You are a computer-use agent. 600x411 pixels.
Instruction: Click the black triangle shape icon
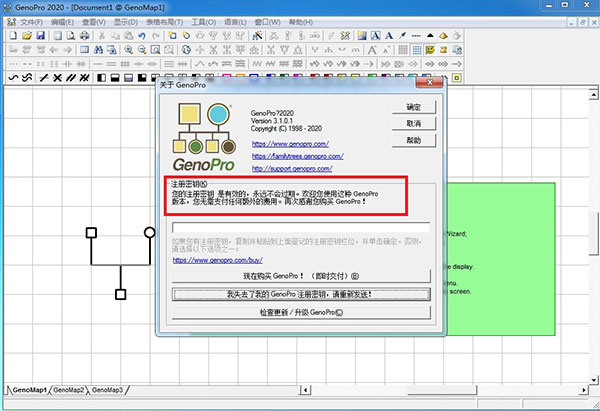point(430,36)
